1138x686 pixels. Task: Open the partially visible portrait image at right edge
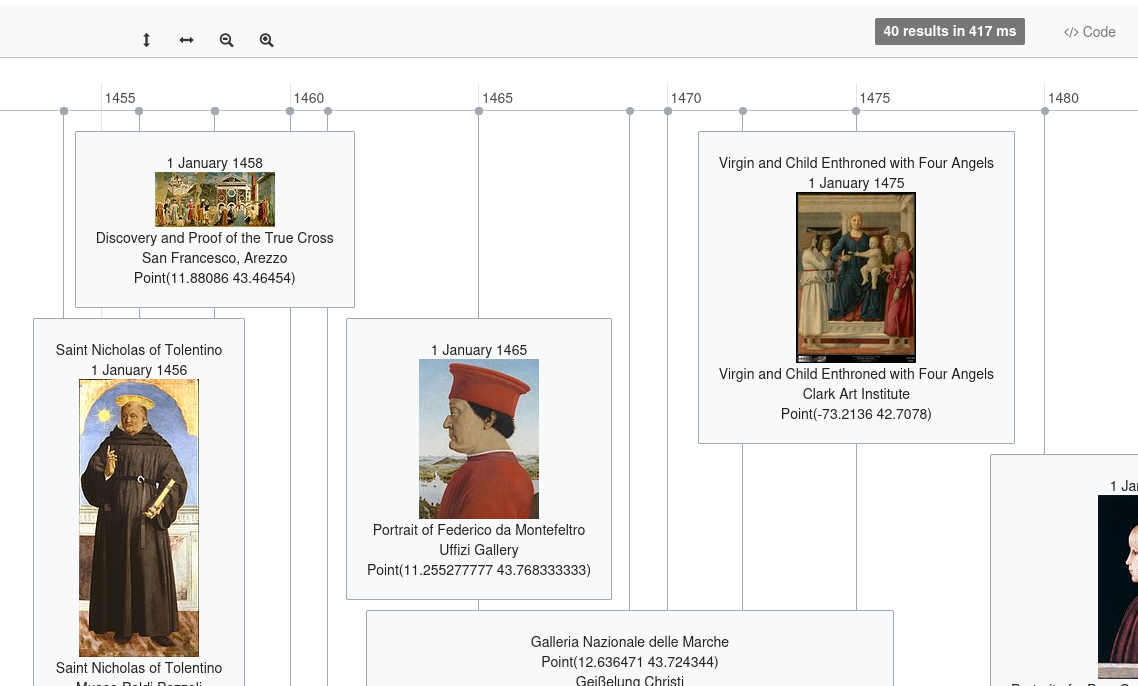1118,587
